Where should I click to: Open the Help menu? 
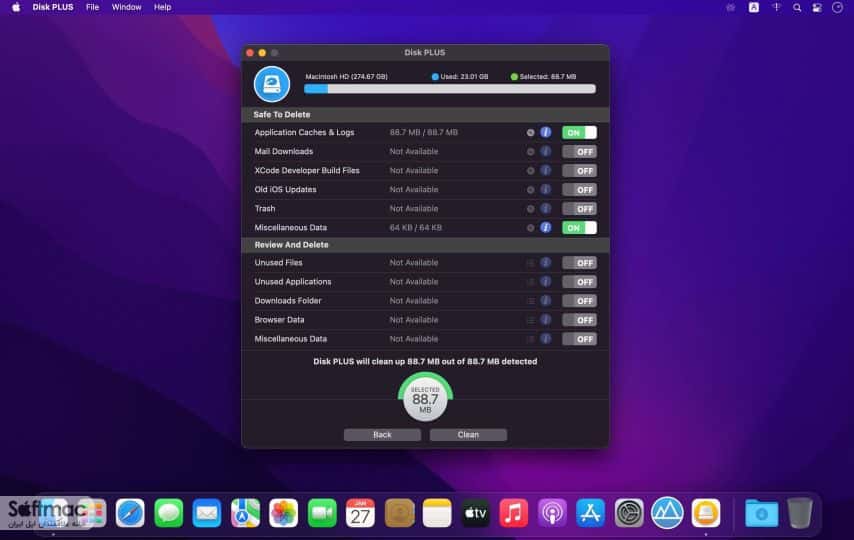[x=162, y=7]
